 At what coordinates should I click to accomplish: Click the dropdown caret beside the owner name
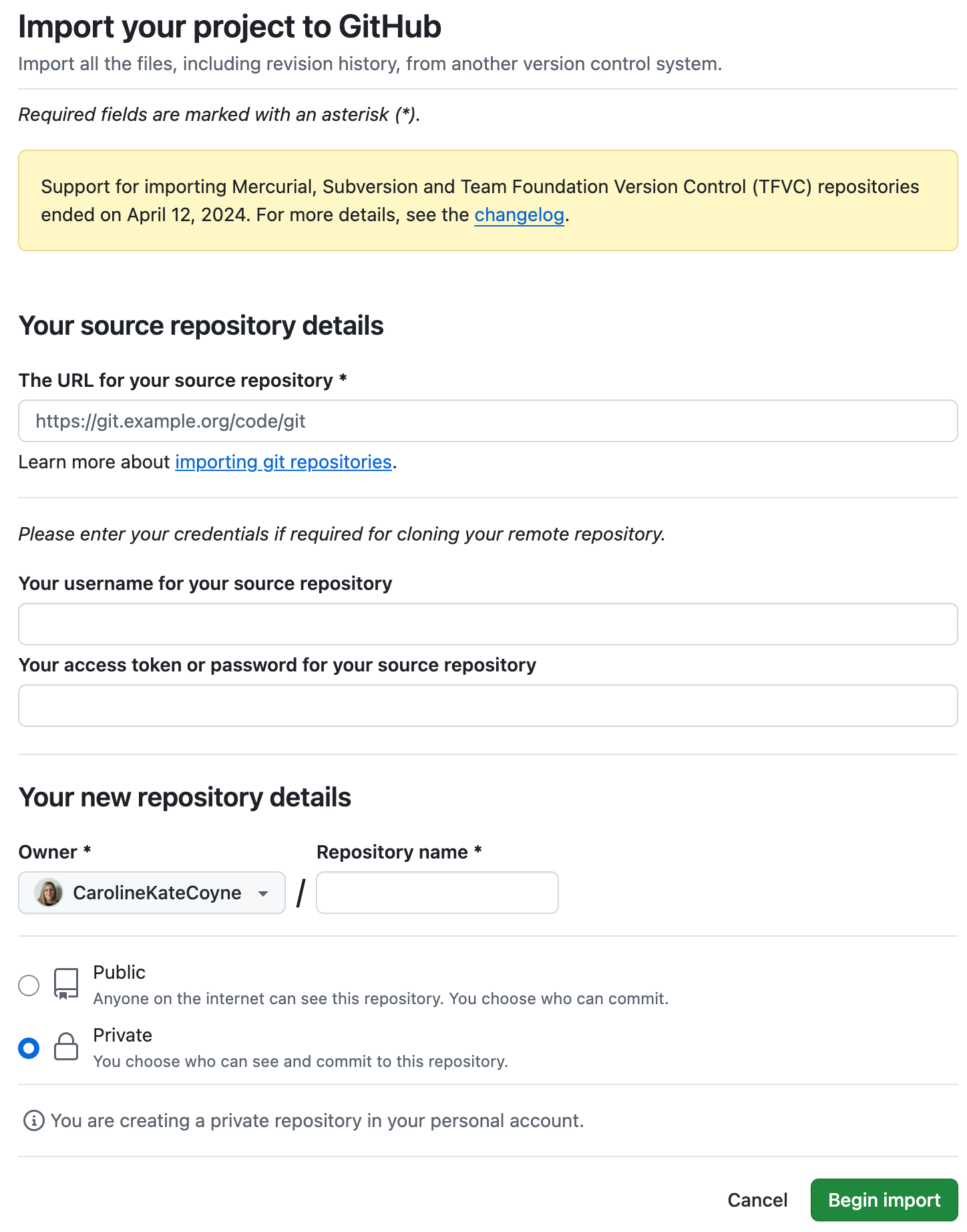[x=263, y=893]
